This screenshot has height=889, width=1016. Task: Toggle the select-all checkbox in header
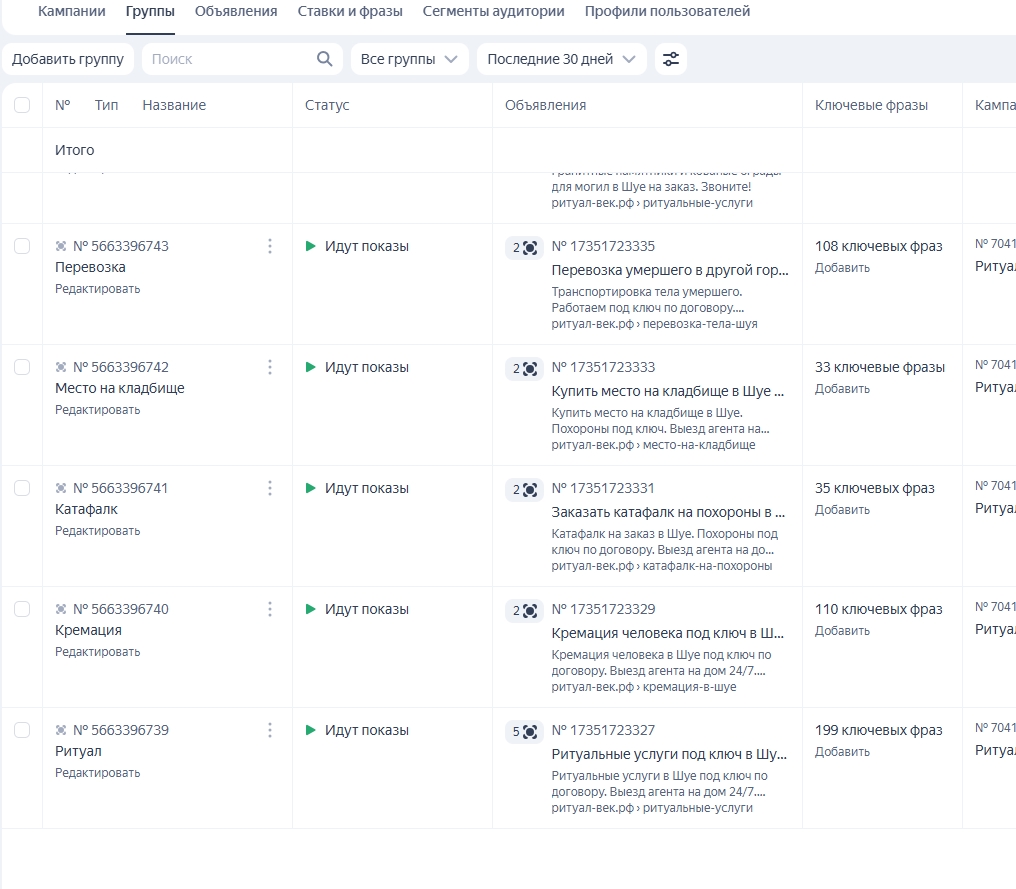point(22,105)
